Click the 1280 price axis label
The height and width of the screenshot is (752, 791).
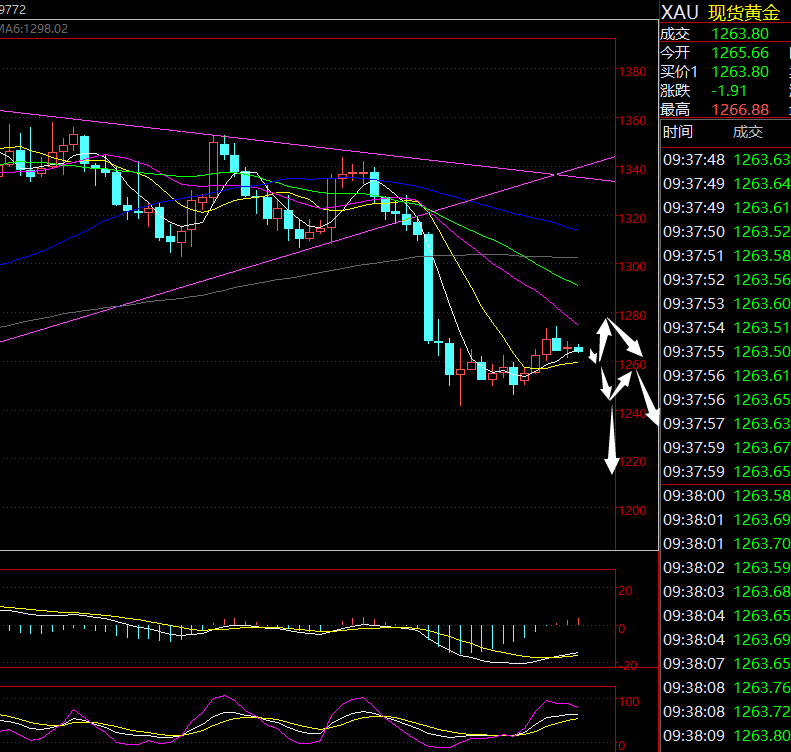633,315
